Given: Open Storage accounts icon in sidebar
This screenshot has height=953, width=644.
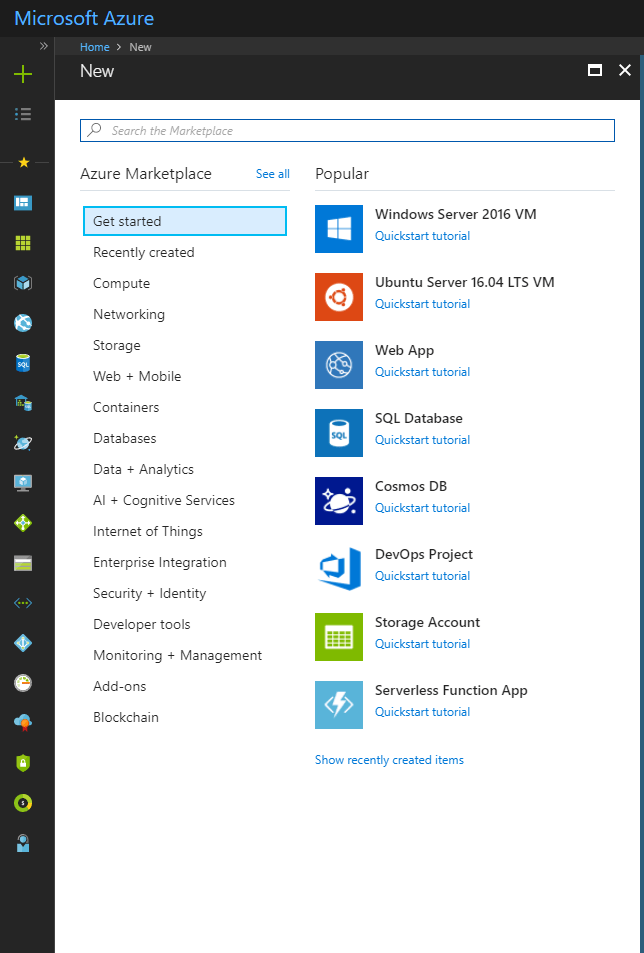Looking at the screenshot, I should (23, 563).
